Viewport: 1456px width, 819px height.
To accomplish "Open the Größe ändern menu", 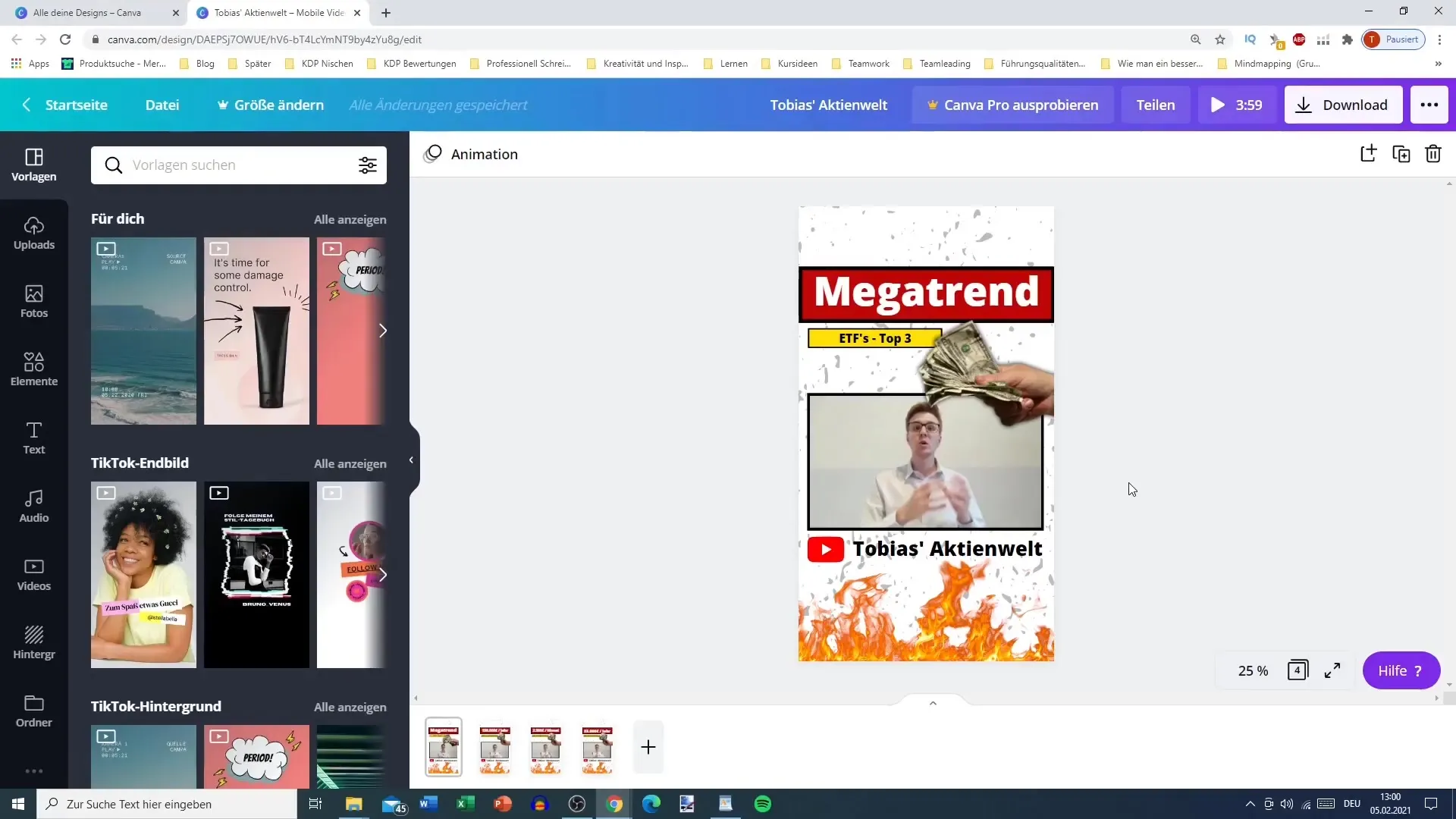I will 271,105.
